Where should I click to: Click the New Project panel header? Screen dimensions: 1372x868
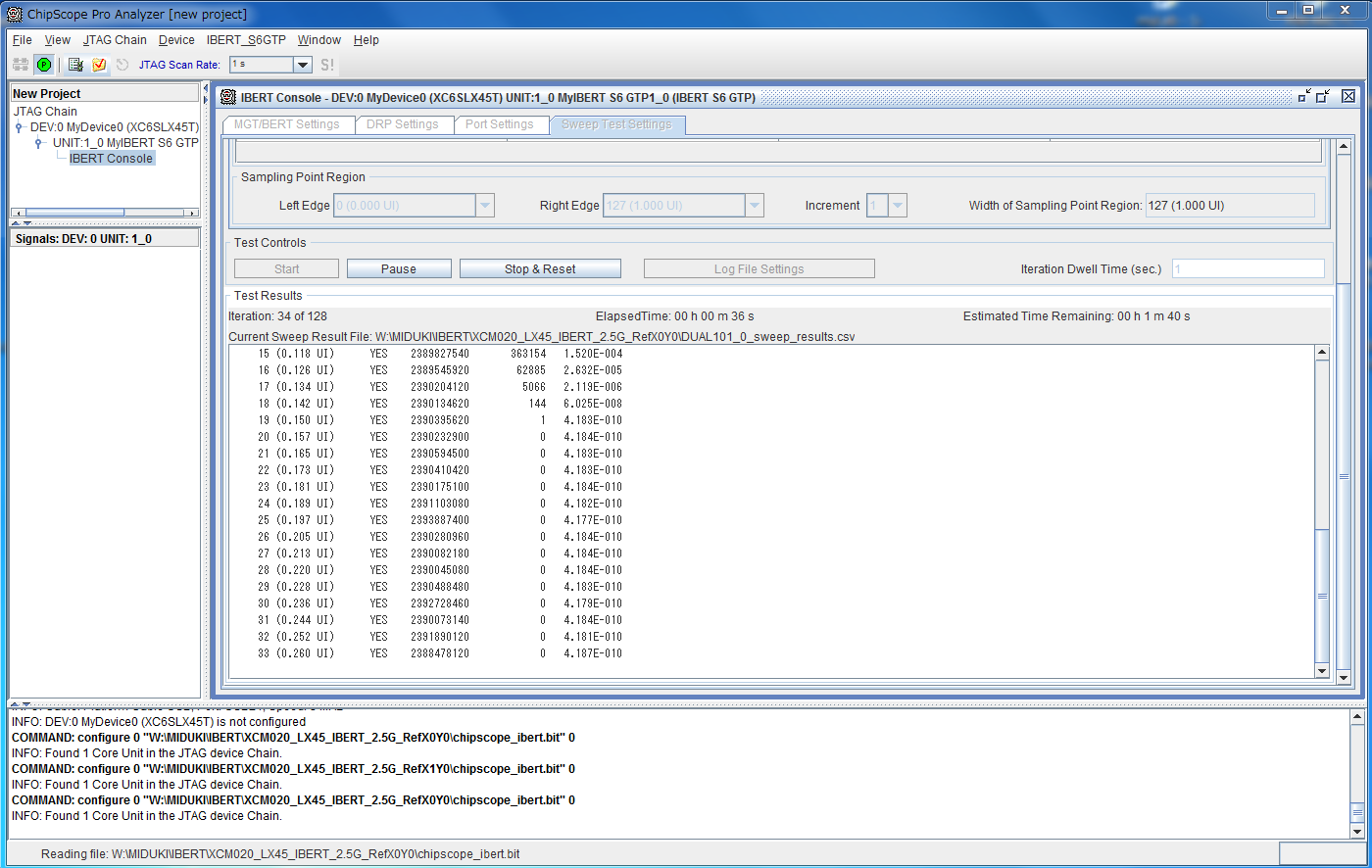pos(105,93)
